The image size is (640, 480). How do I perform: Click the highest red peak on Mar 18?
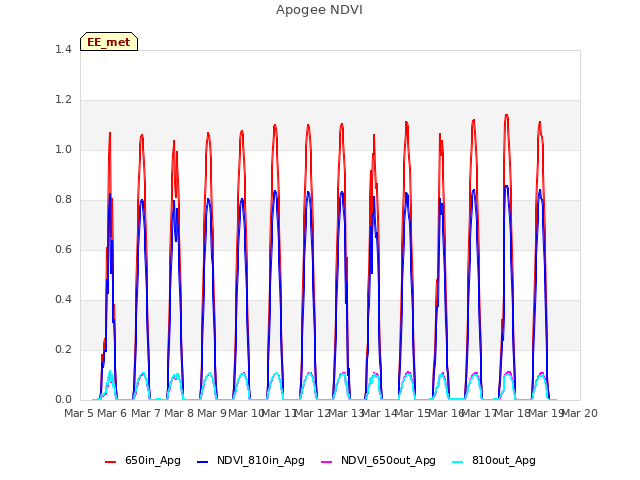point(507,116)
